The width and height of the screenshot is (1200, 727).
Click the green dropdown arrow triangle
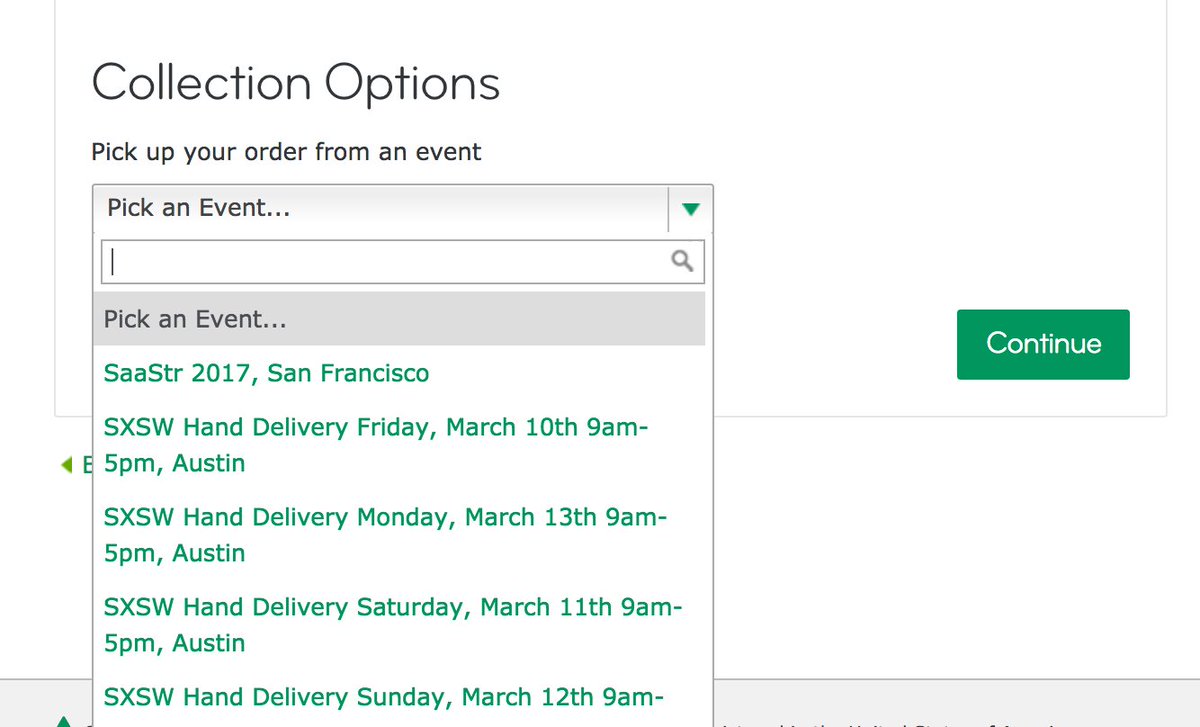coord(691,209)
